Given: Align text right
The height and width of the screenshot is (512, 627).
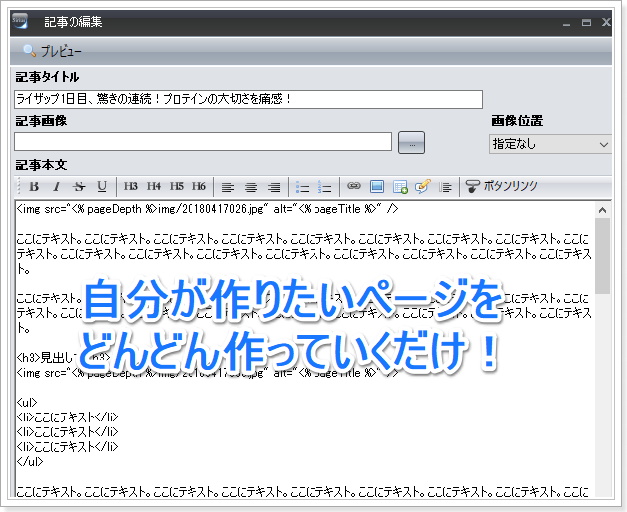Looking at the screenshot, I should pos(274,187).
